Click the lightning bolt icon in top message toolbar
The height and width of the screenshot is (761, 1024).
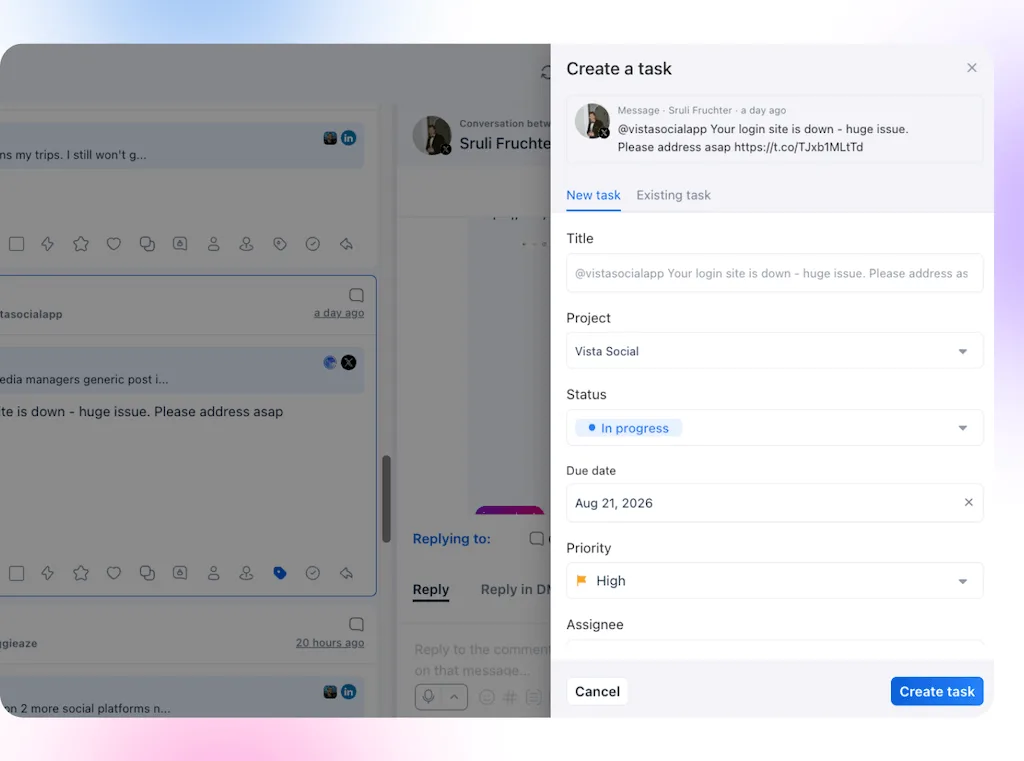pyautogui.click(x=48, y=244)
